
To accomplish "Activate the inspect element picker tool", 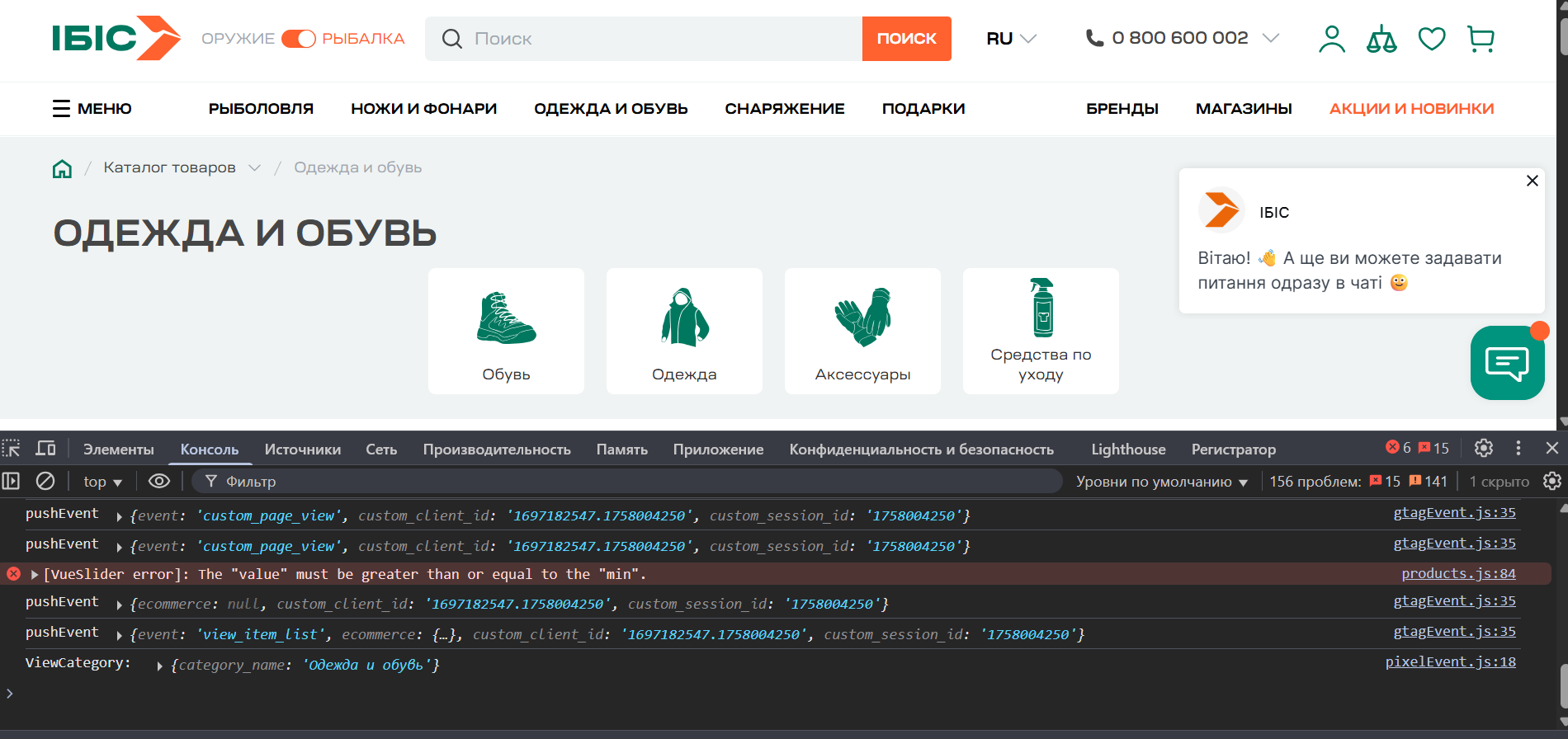I will 12,449.
